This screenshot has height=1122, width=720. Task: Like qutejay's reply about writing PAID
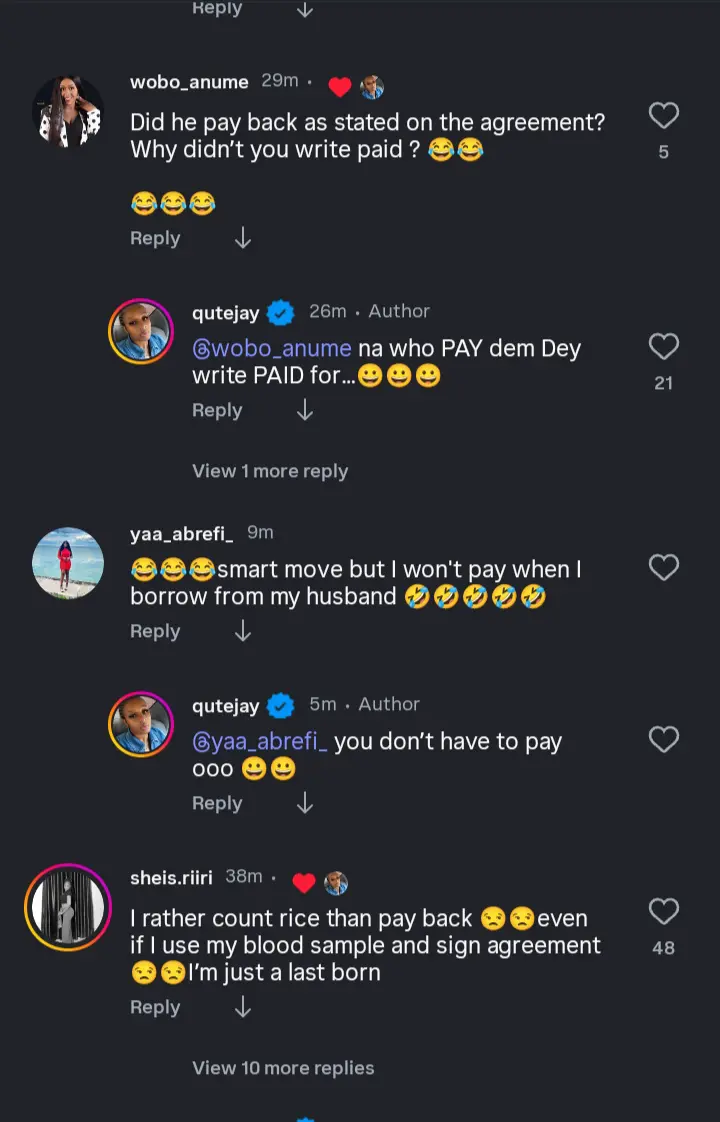point(663,347)
